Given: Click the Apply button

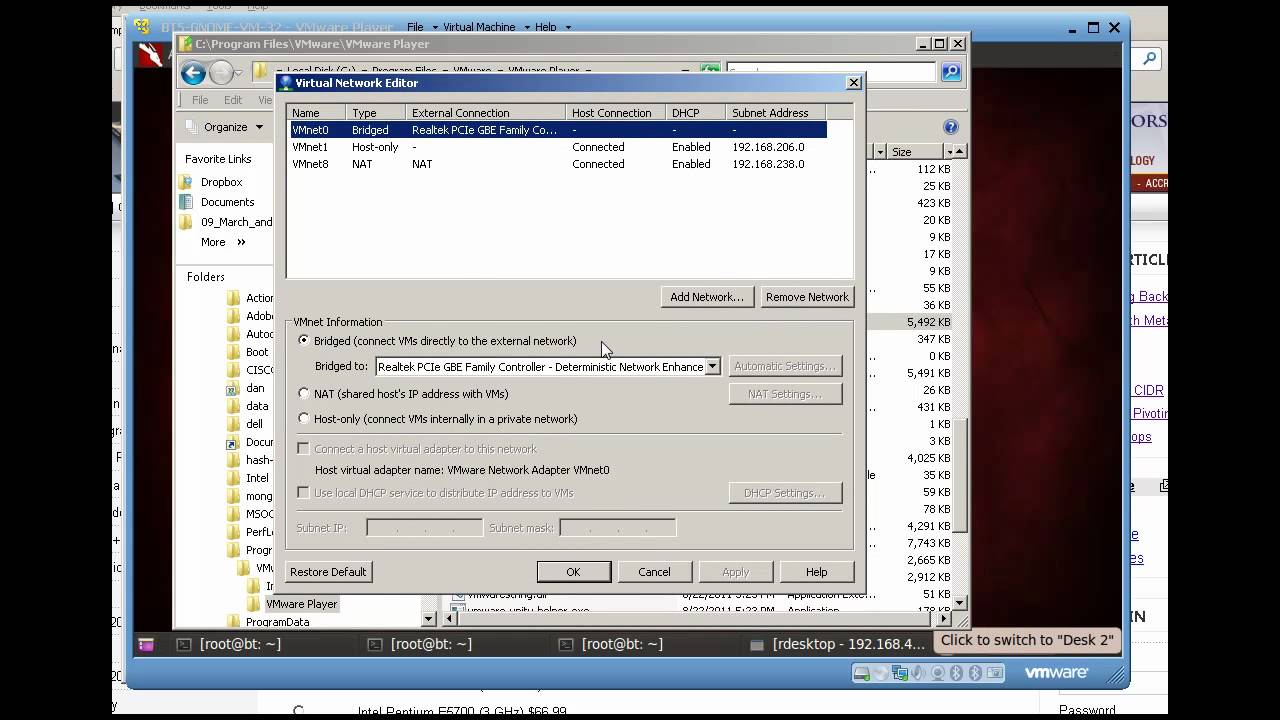Looking at the screenshot, I should coord(735,572).
